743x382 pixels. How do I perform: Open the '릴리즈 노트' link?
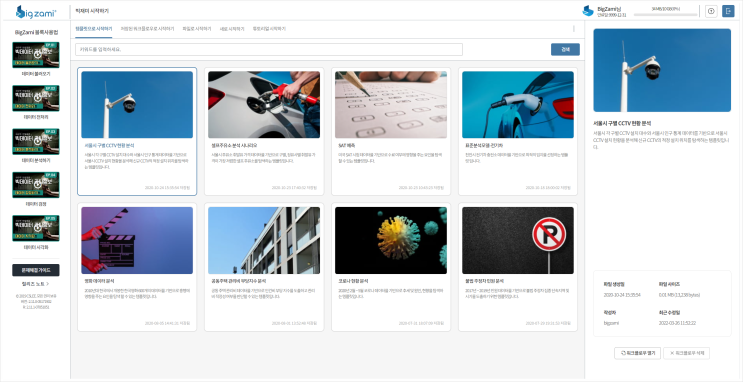pos(36,284)
